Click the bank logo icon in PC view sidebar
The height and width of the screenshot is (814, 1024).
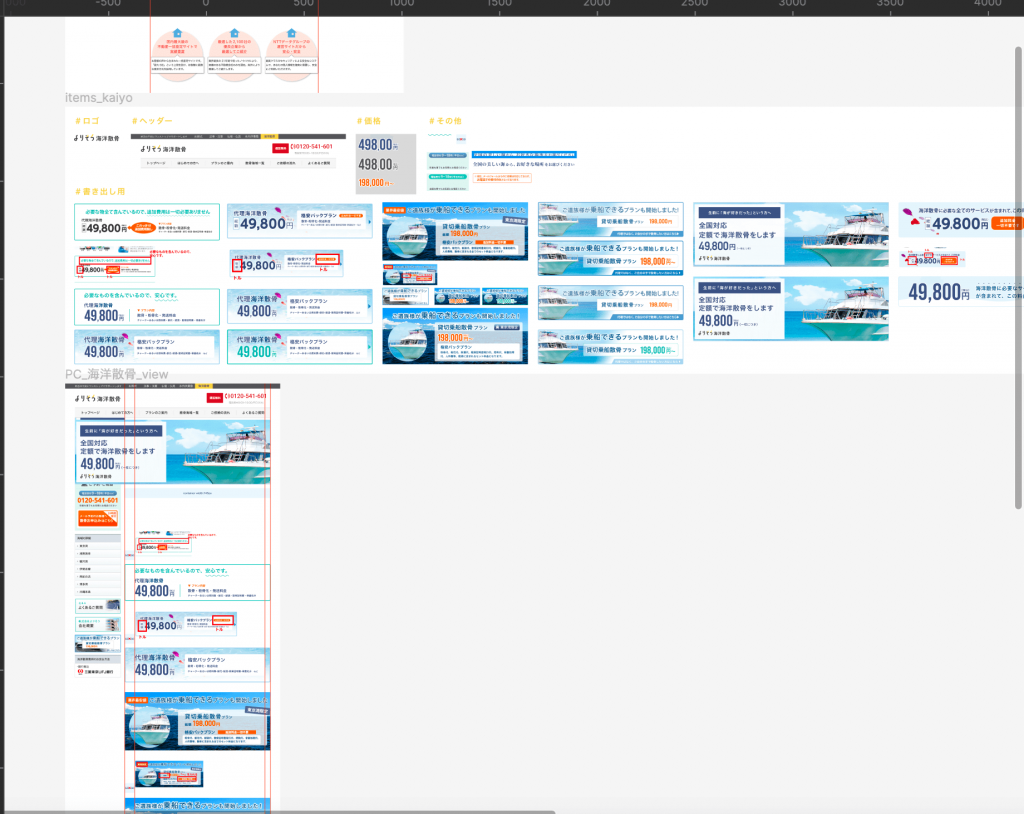[x=81, y=673]
